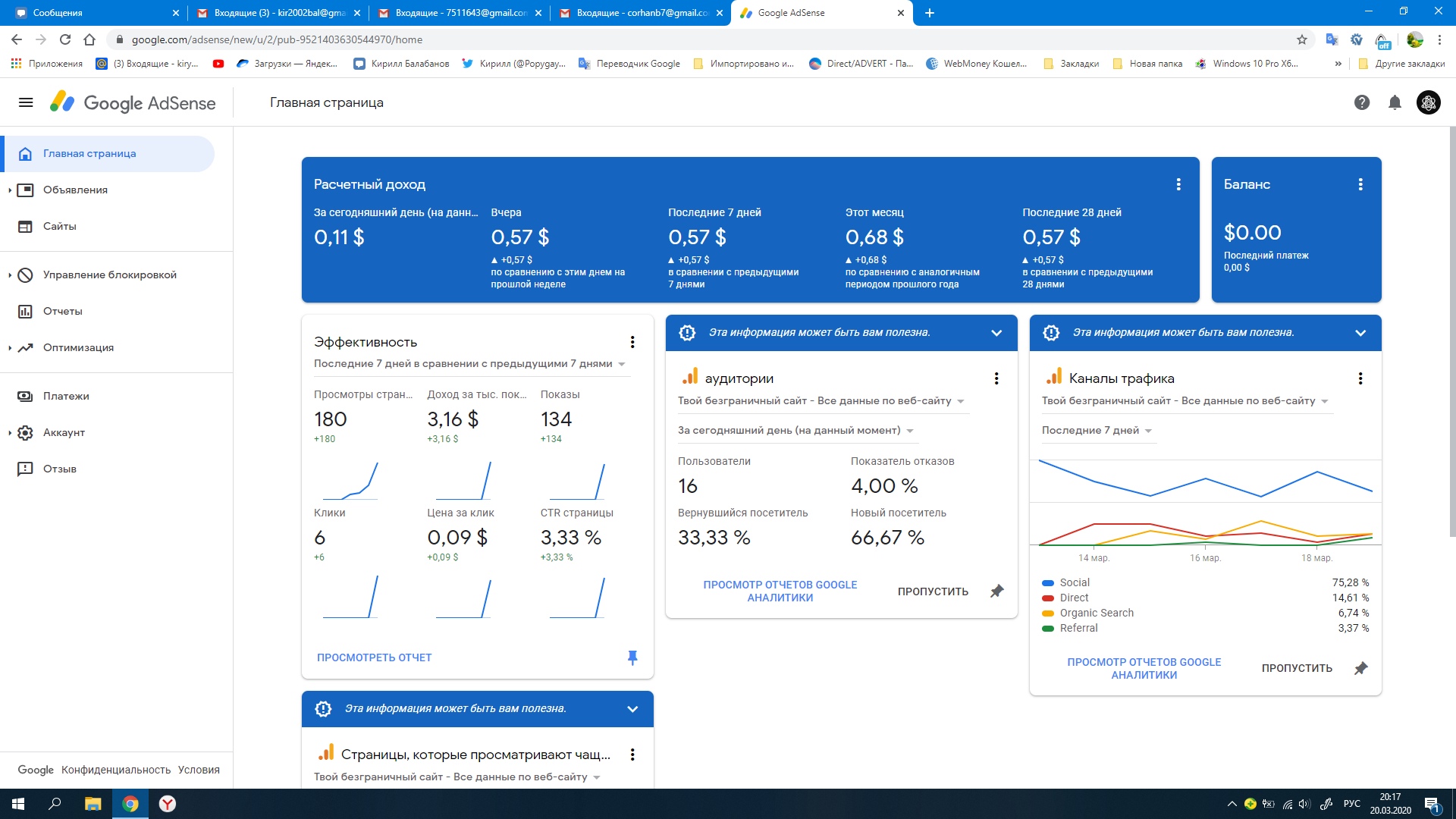Pin the Каналы трафика card
Screen dimensions: 1456x819
coord(1361,668)
